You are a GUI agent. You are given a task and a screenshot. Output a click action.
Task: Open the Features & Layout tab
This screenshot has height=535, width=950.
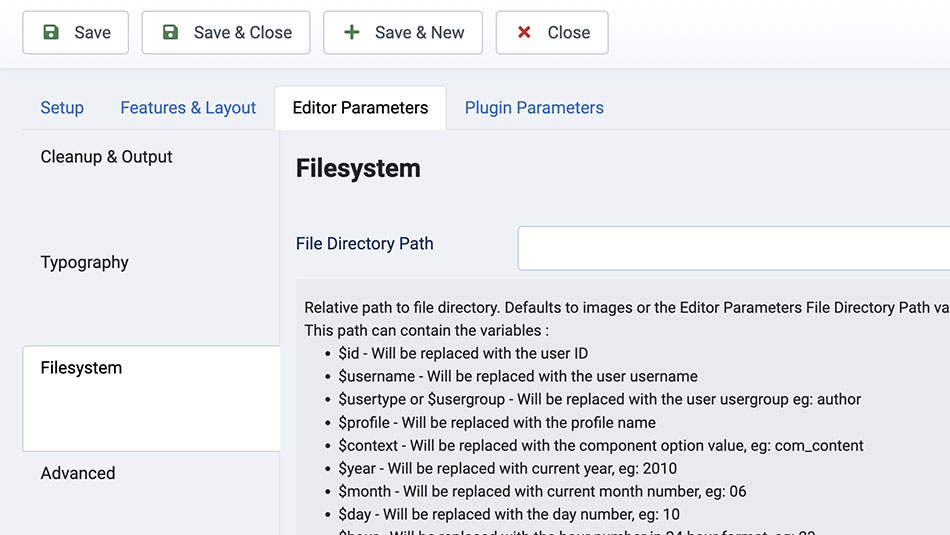coord(188,108)
